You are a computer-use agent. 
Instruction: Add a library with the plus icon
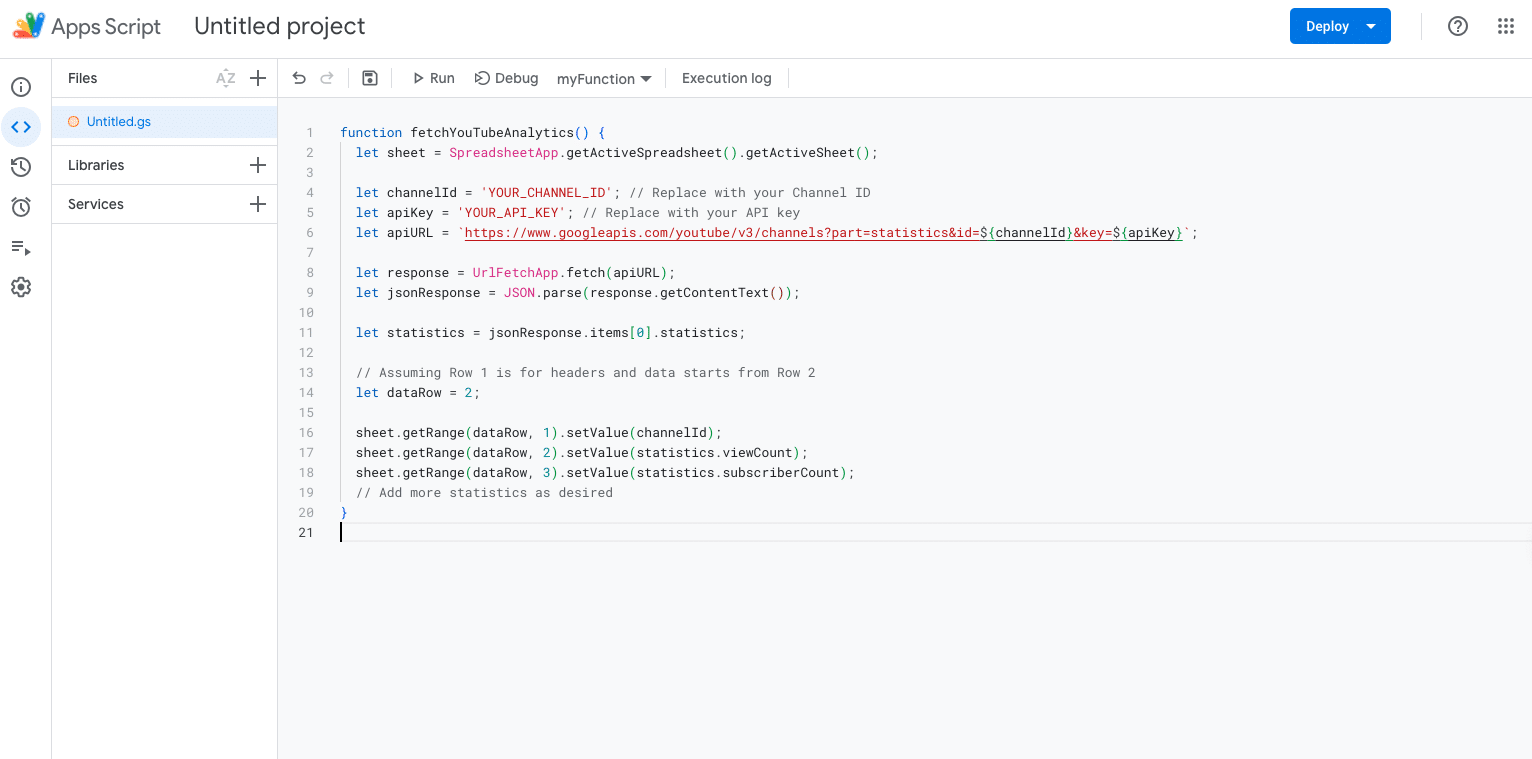tap(258, 165)
